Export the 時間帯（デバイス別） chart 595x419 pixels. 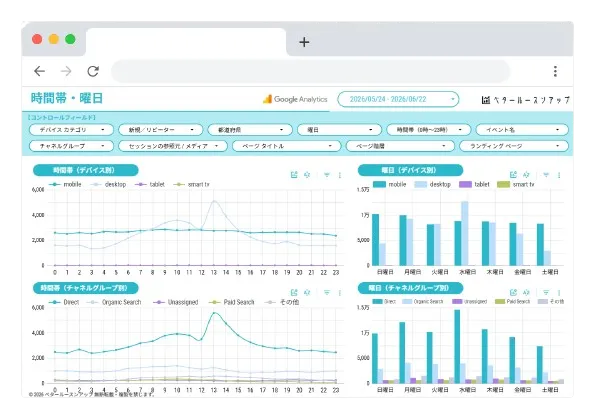(x=294, y=175)
